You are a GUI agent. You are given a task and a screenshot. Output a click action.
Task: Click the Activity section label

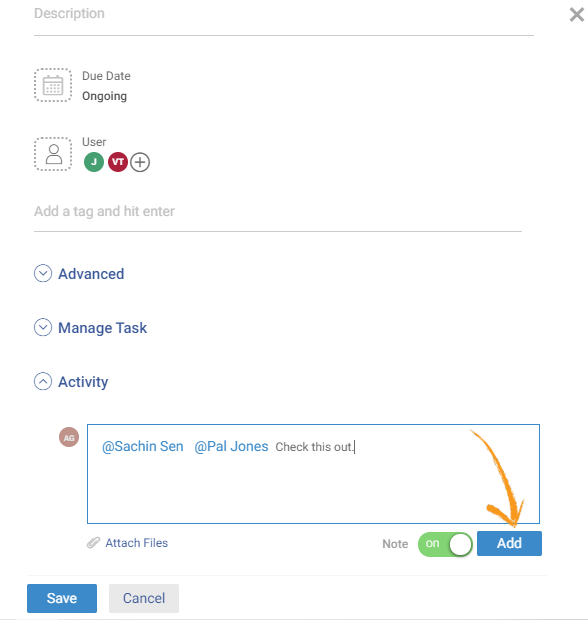coord(83,382)
